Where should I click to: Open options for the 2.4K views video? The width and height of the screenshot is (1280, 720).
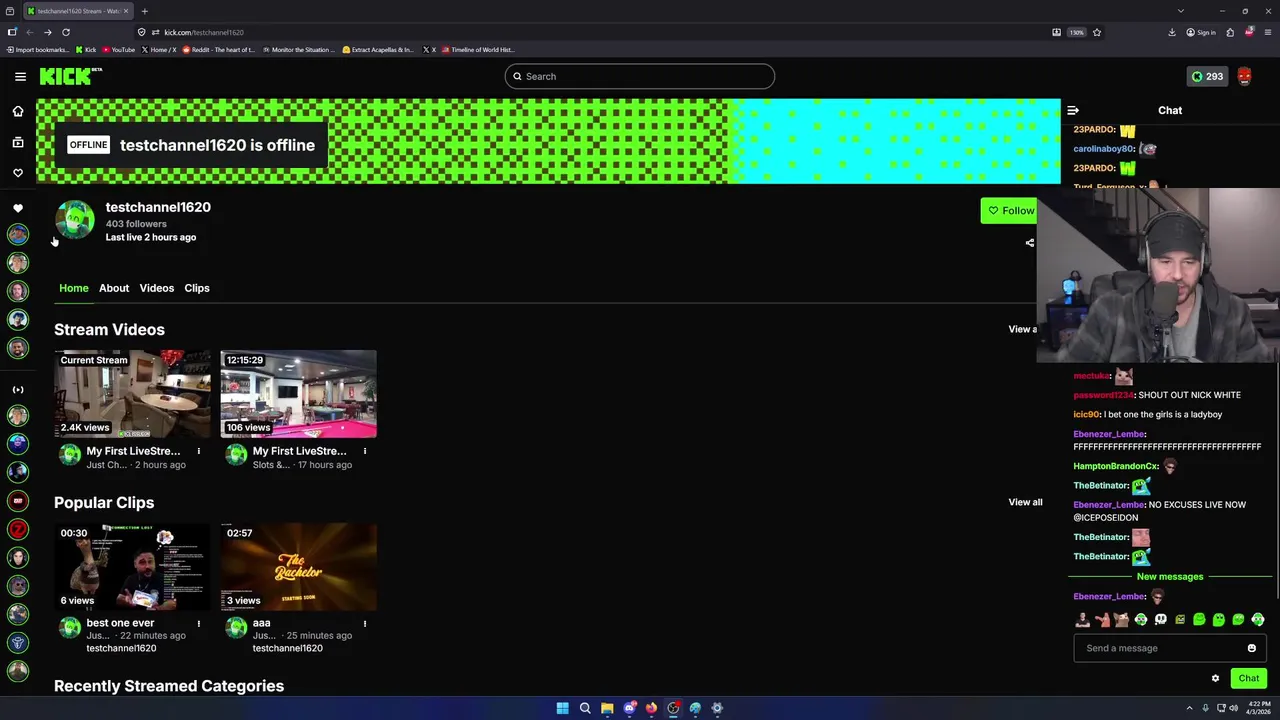coord(198,451)
